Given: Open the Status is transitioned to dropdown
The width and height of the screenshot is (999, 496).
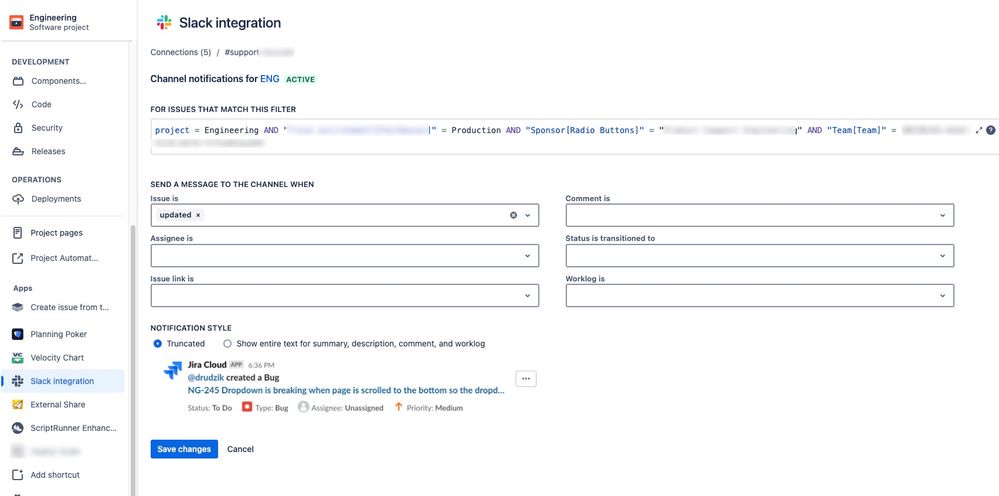Looking at the screenshot, I should (759, 255).
